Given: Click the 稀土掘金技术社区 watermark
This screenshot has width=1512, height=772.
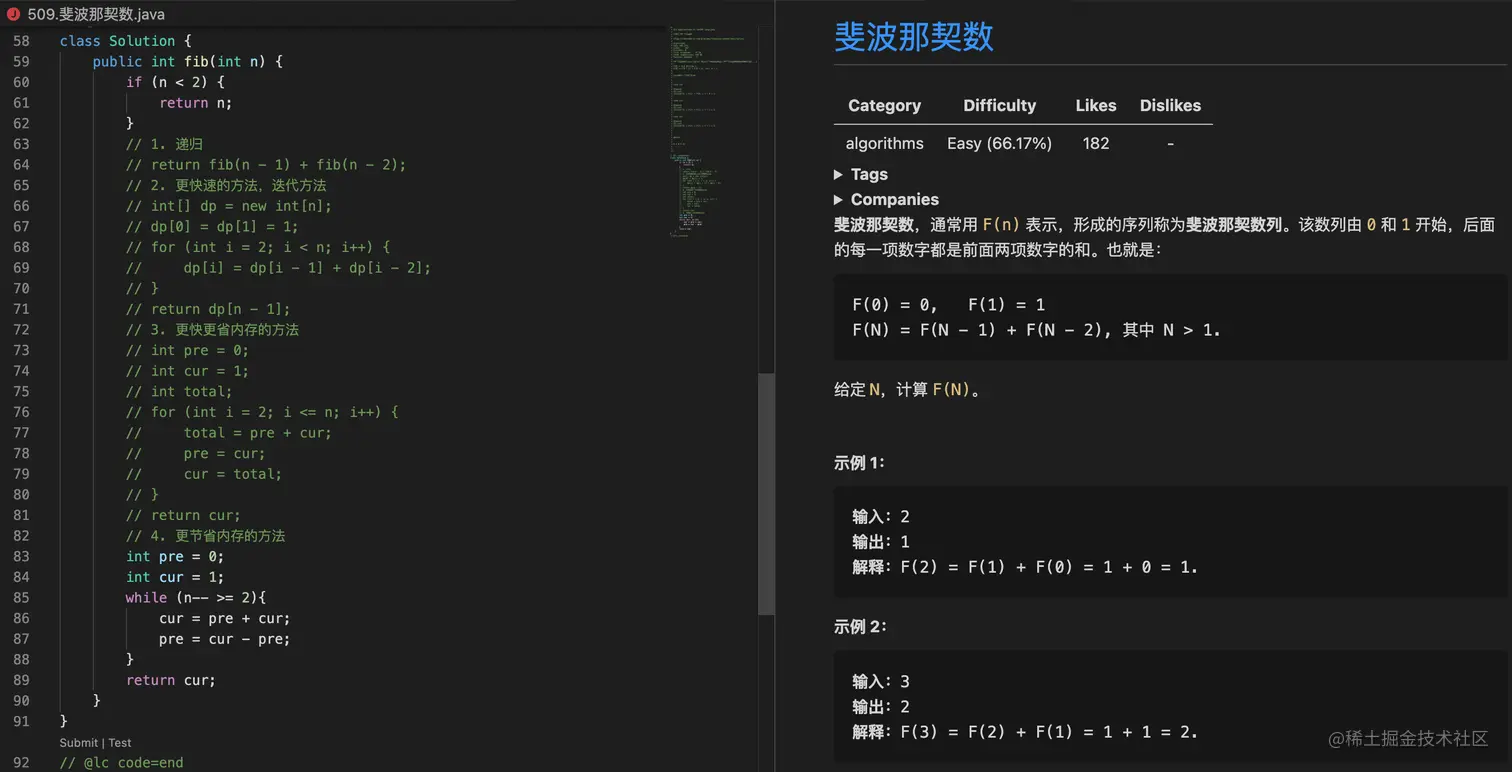Looking at the screenshot, I should tap(1408, 738).
